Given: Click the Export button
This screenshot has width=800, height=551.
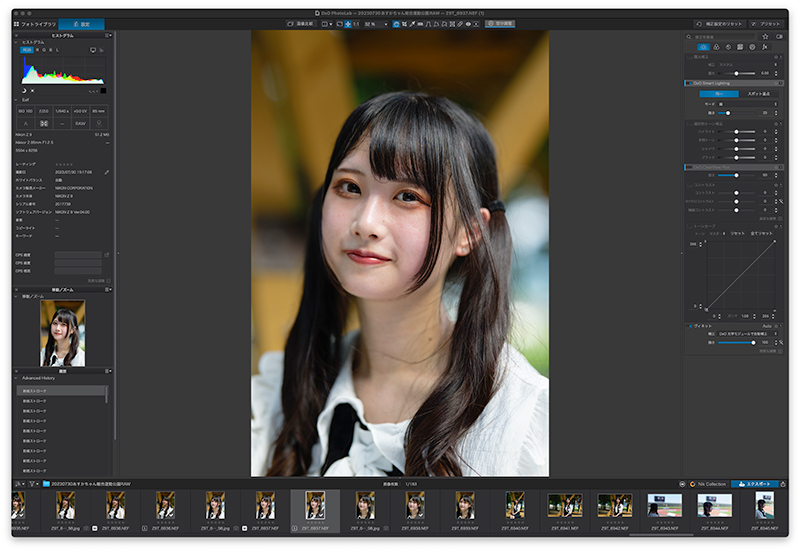Looking at the screenshot, I should [x=755, y=484].
